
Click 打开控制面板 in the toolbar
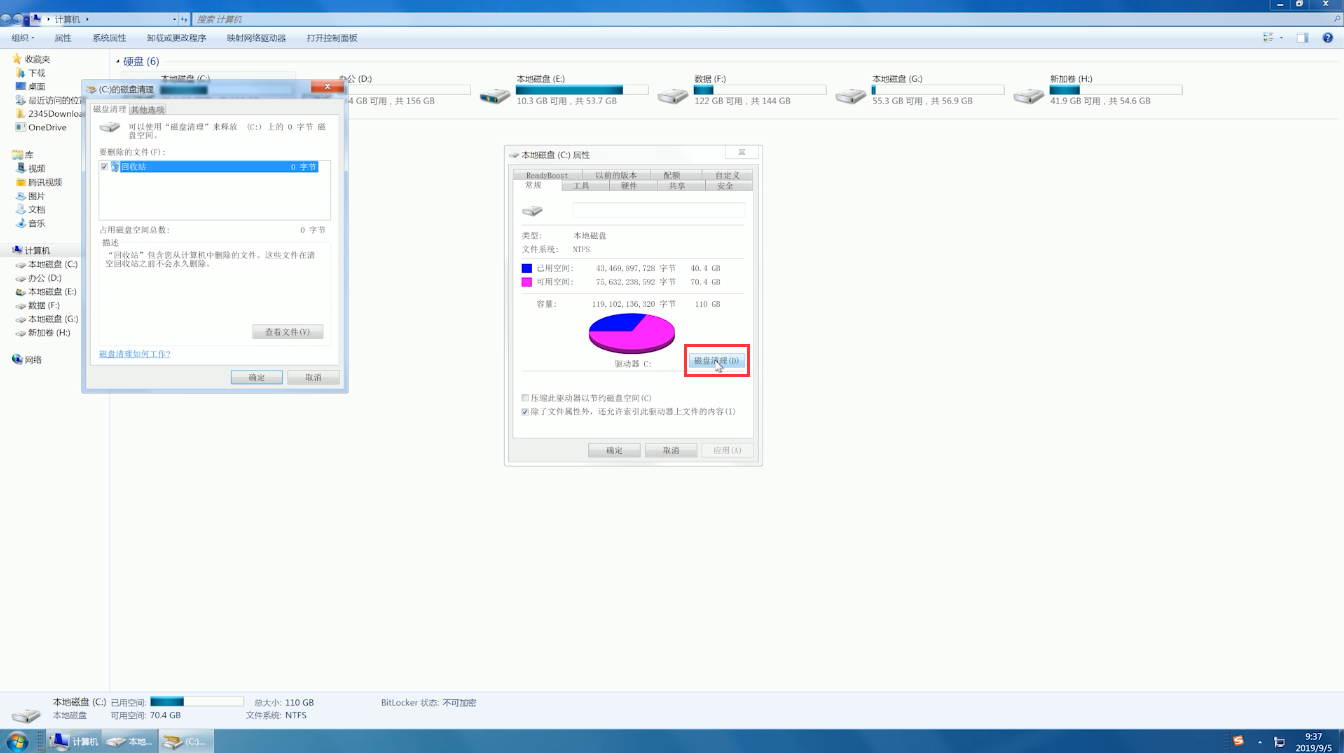[x=332, y=38]
